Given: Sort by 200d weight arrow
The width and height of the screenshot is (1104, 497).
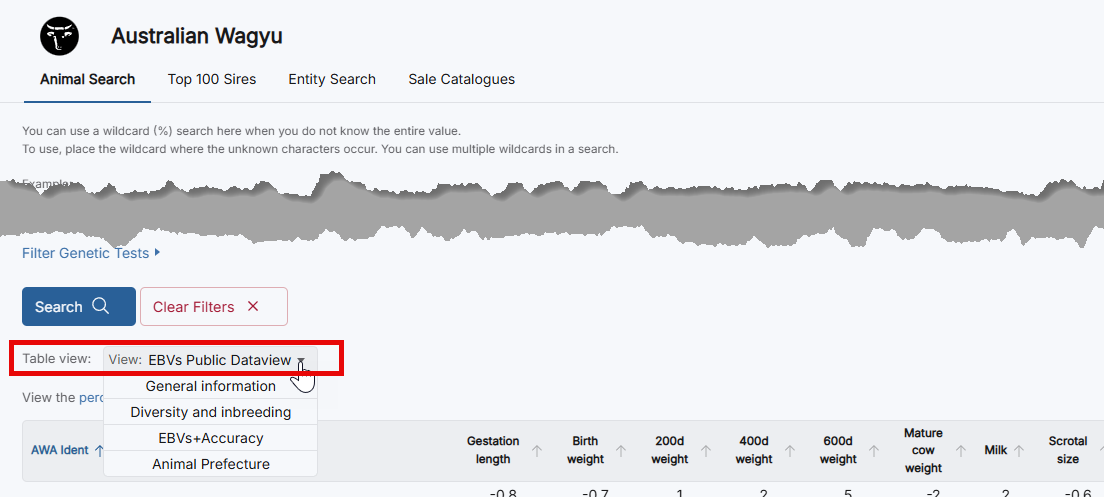Looking at the screenshot, I should (x=706, y=451).
